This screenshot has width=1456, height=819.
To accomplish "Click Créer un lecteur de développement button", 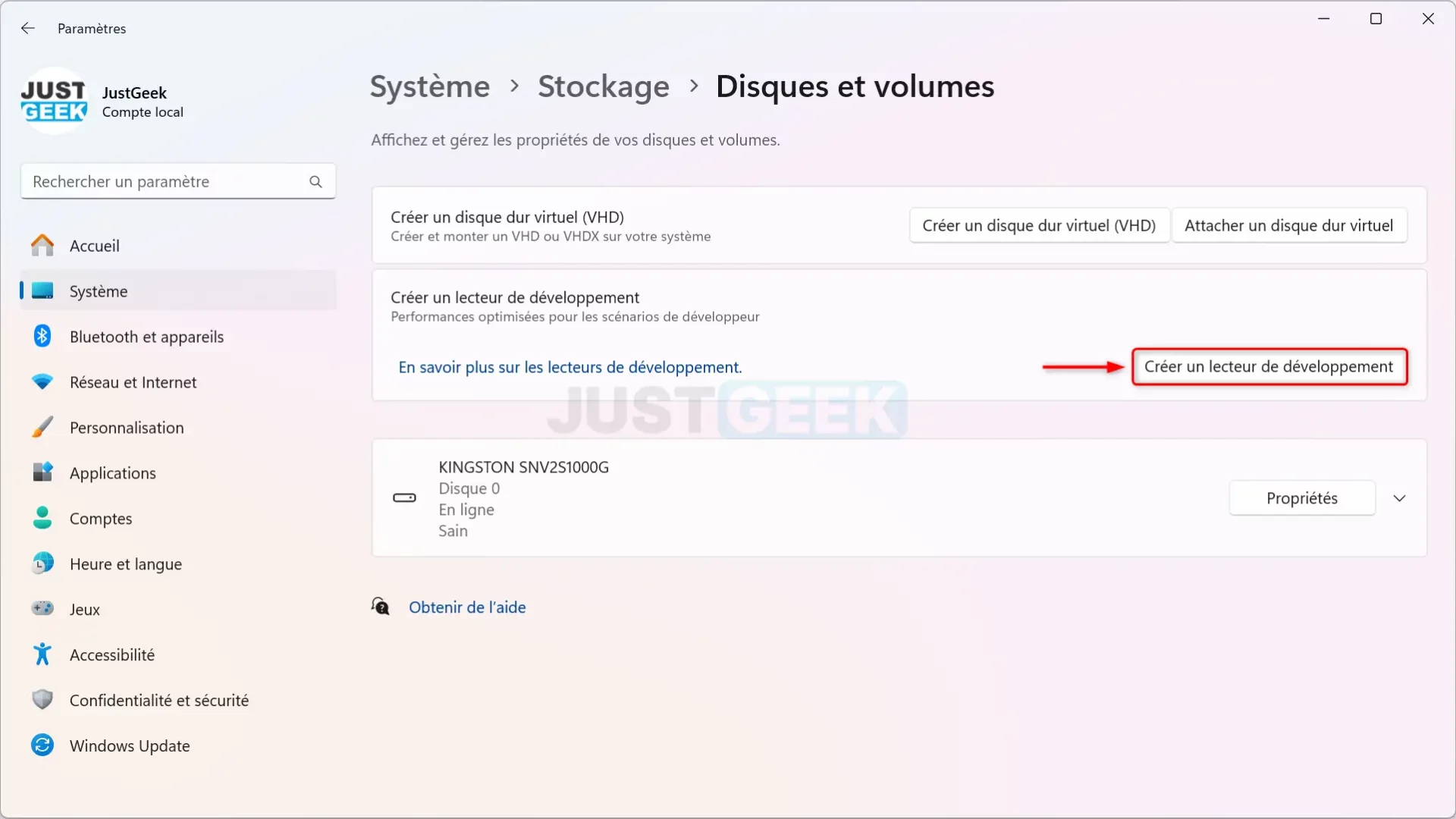I will (1269, 366).
